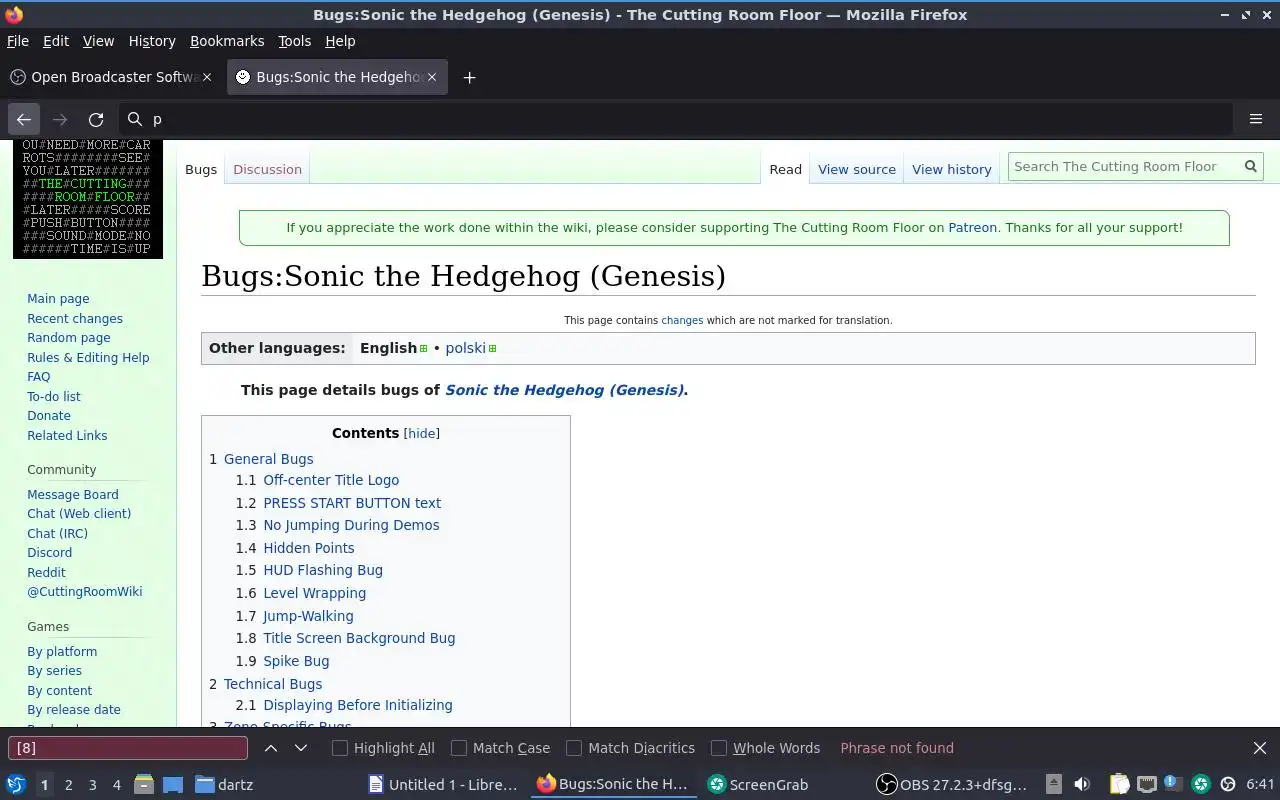
Task: Switch to ScreenGrab window in taskbar
Action: click(758, 784)
